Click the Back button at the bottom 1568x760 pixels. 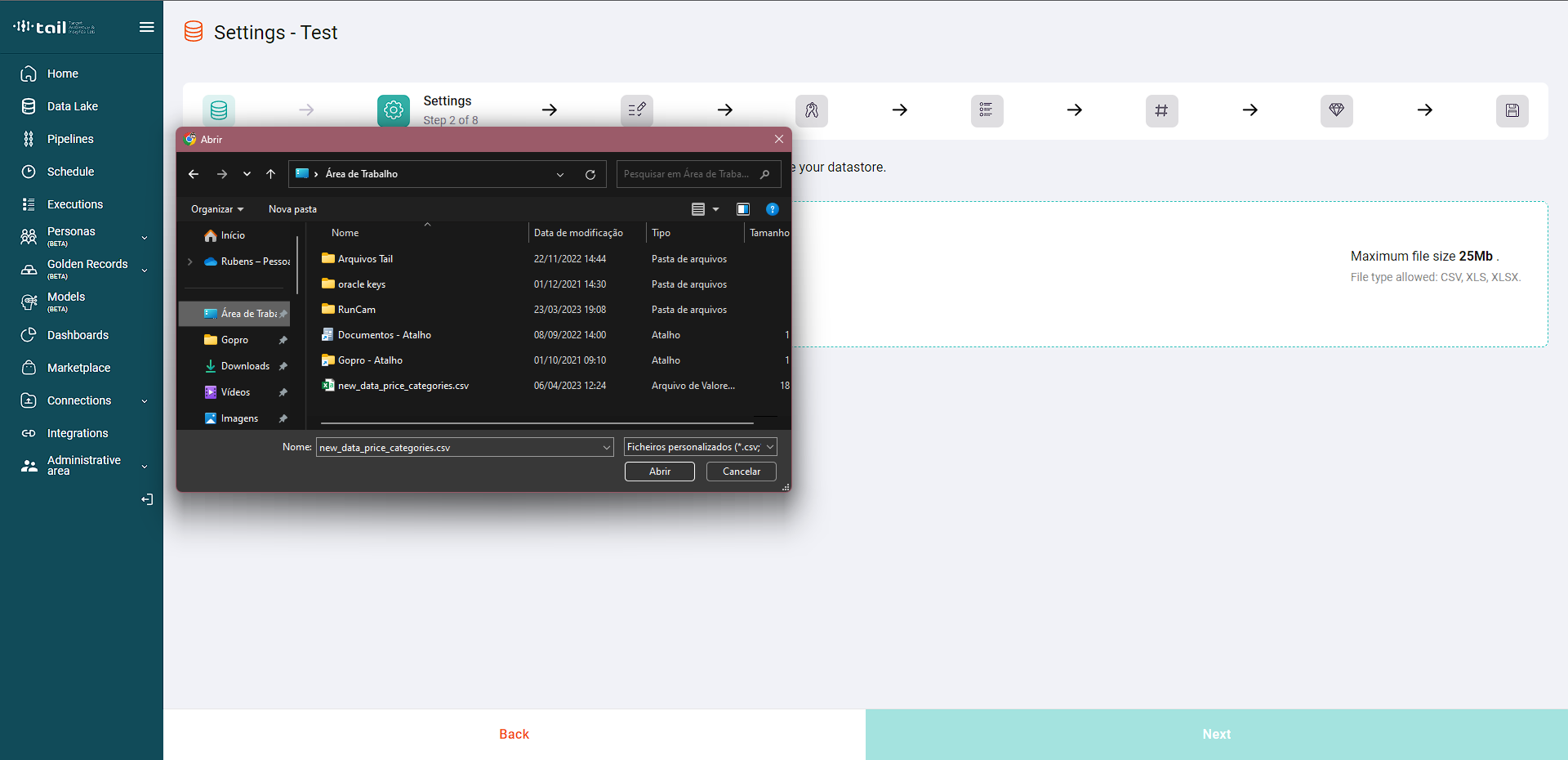[514, 734]
